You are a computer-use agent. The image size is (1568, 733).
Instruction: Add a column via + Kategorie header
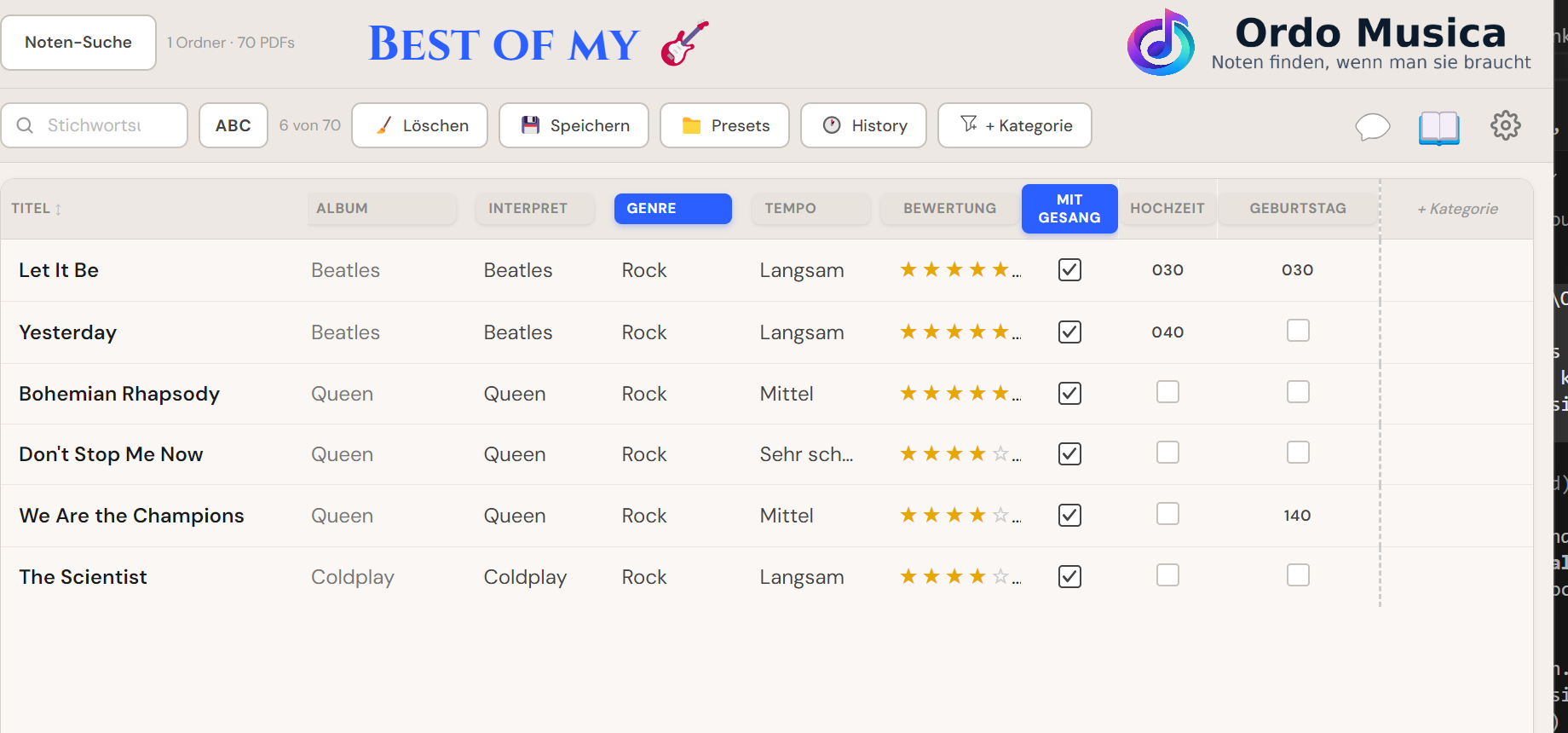click(1458, 209)
